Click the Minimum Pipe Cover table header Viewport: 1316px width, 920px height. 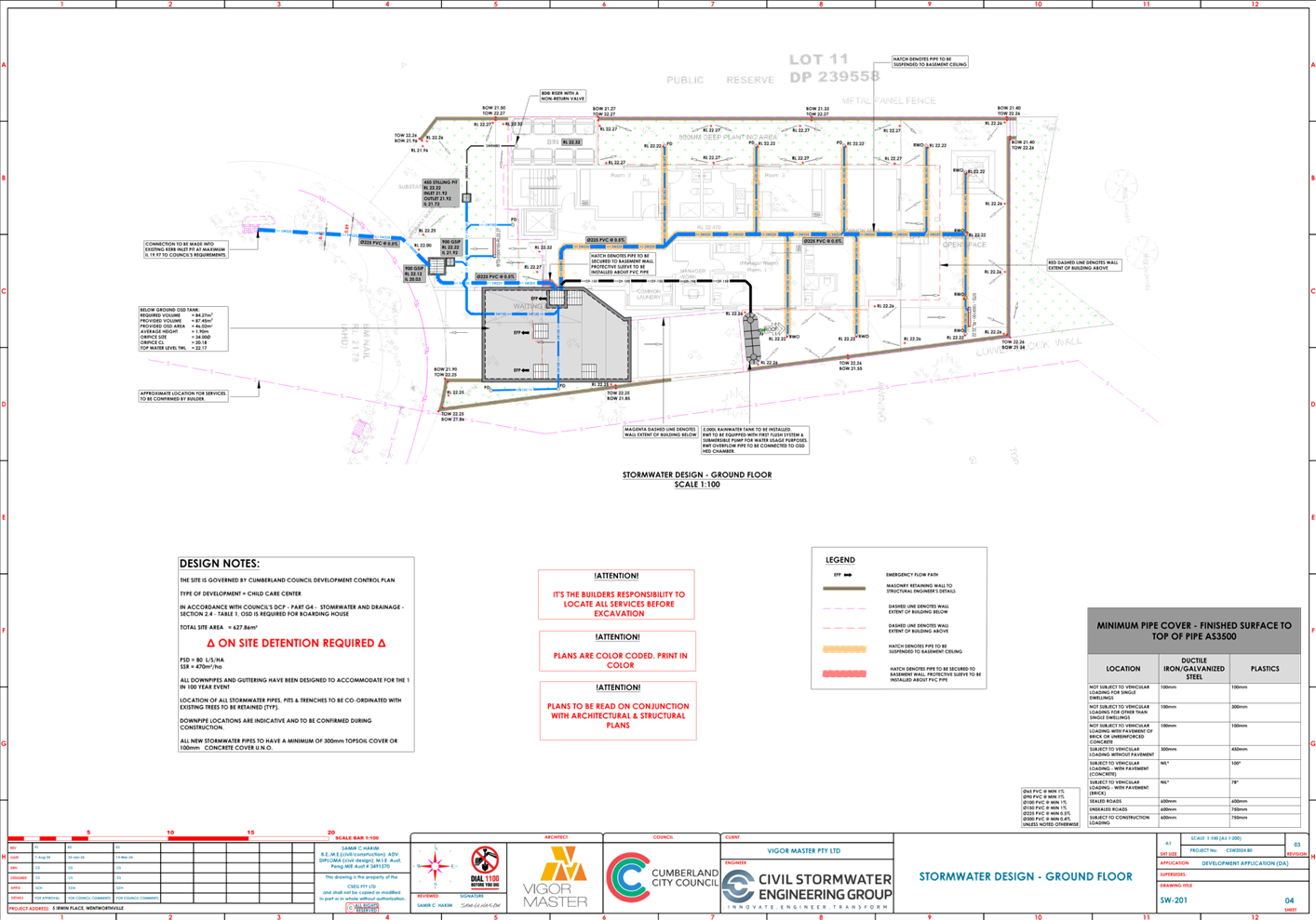point(1193,631)
